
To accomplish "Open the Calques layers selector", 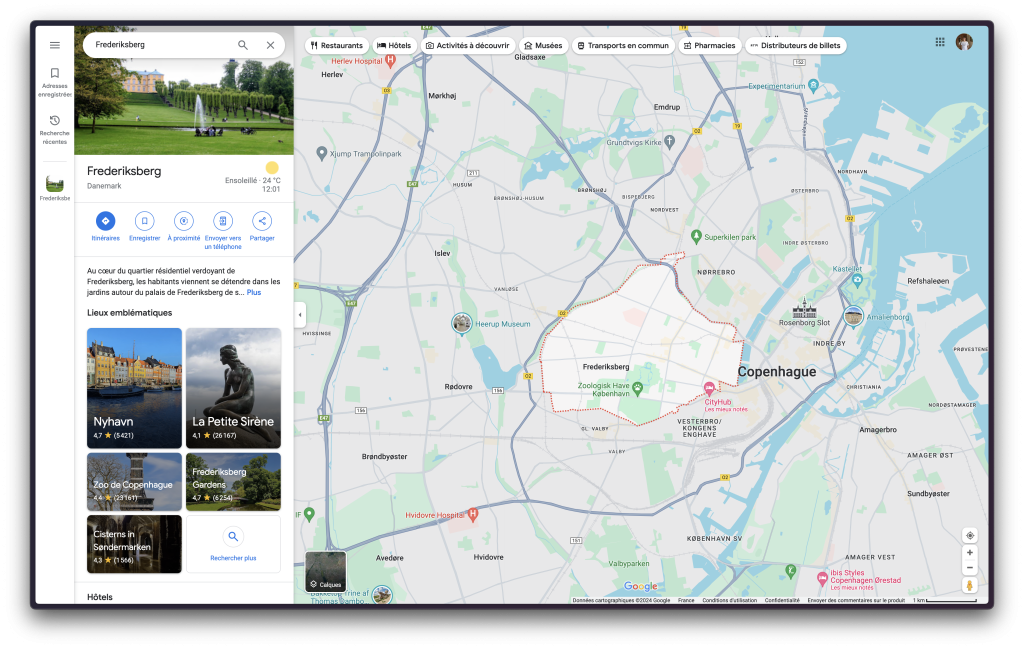I will click(x=325, y=572).
